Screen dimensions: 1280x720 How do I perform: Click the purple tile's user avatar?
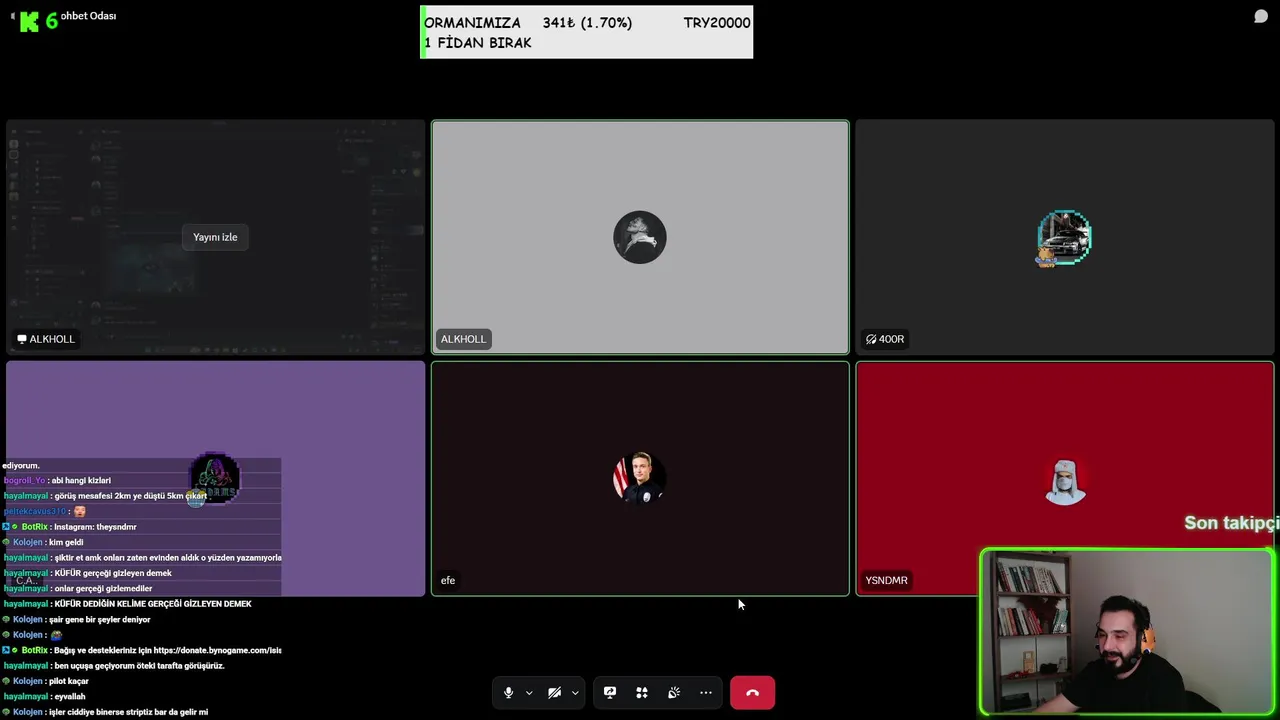[215, 478]
